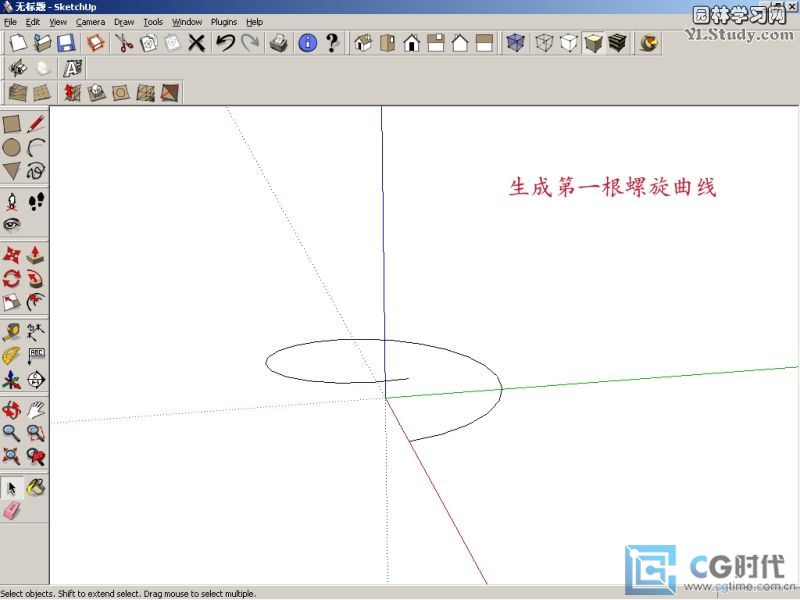Select the Line pencil tool
Image resolution: width=800 pixels, height=600 pixels.
36,124
